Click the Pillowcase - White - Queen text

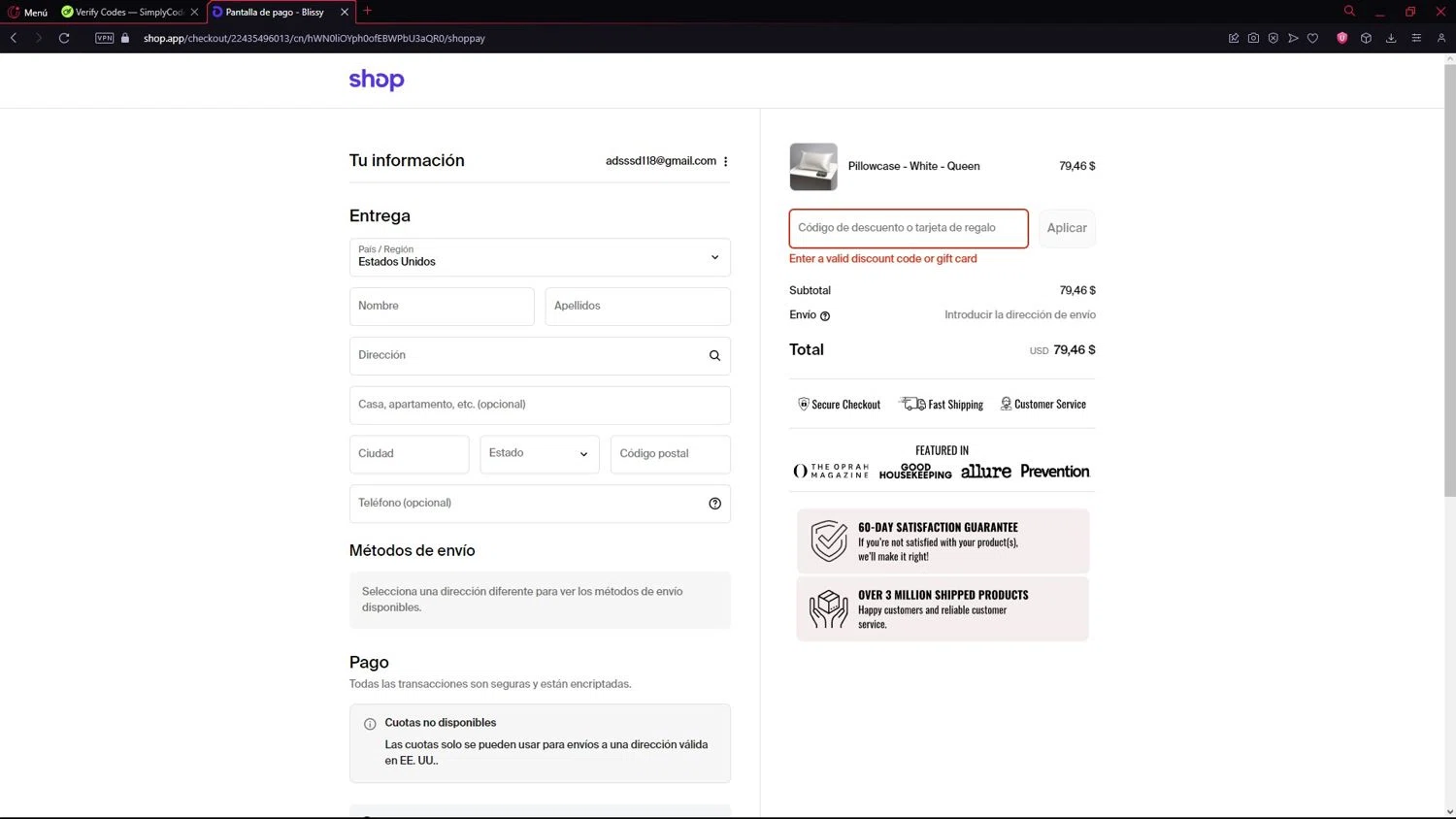(x=913, y=166)
